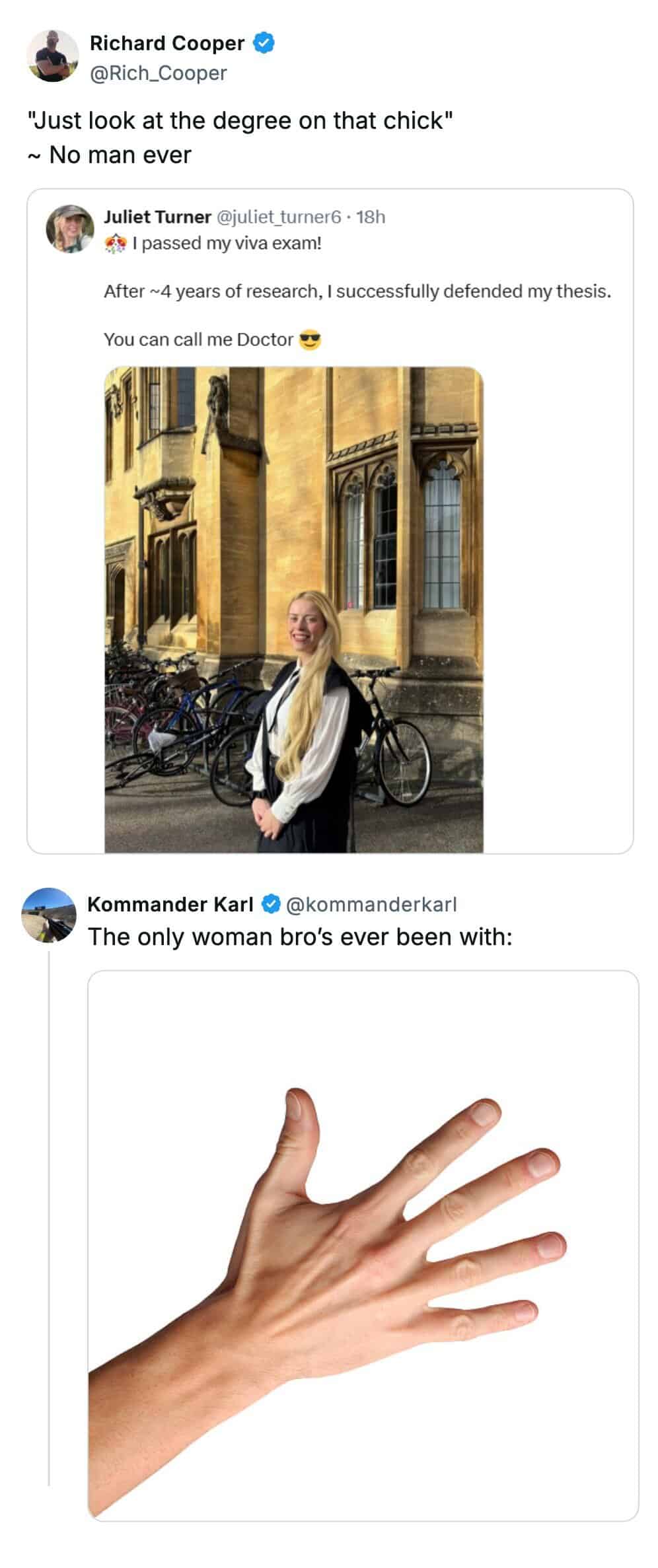Click the 18h timestamp on quoted tweet
The width and height of the screenshot is (658, 1568).
(371, 217)
